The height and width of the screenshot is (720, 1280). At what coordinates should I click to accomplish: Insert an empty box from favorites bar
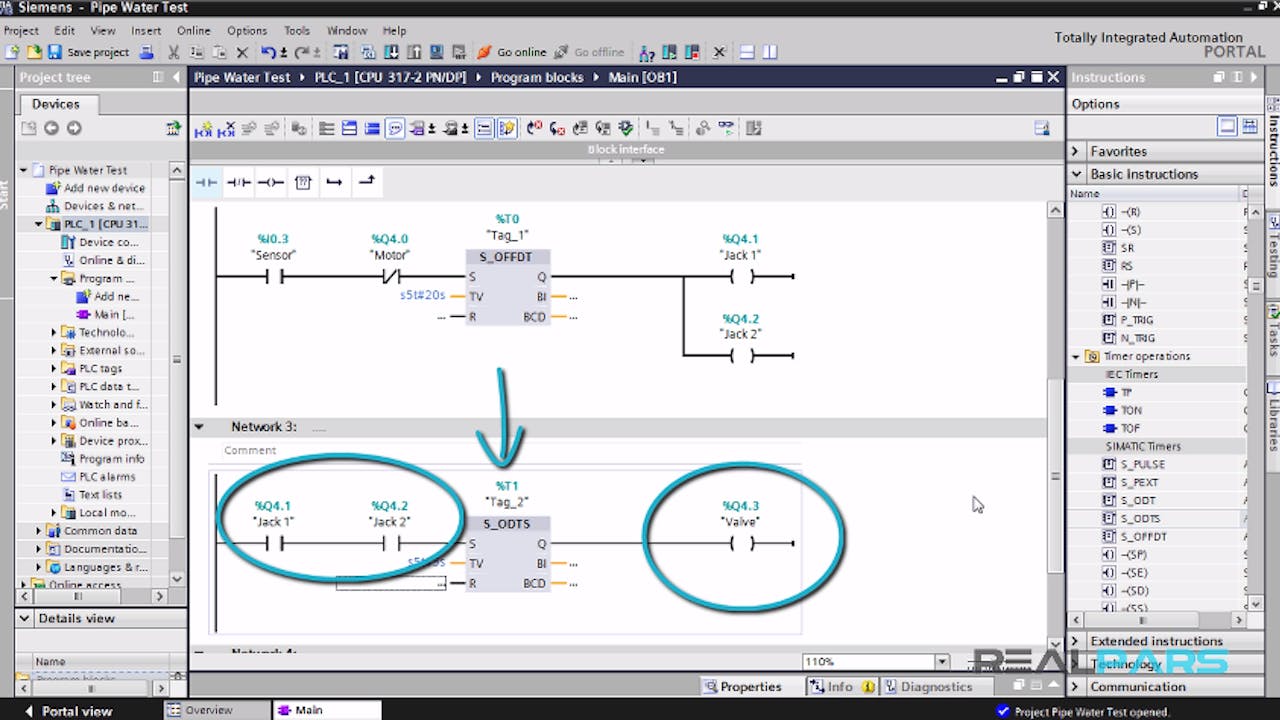(x=303, y=182)
